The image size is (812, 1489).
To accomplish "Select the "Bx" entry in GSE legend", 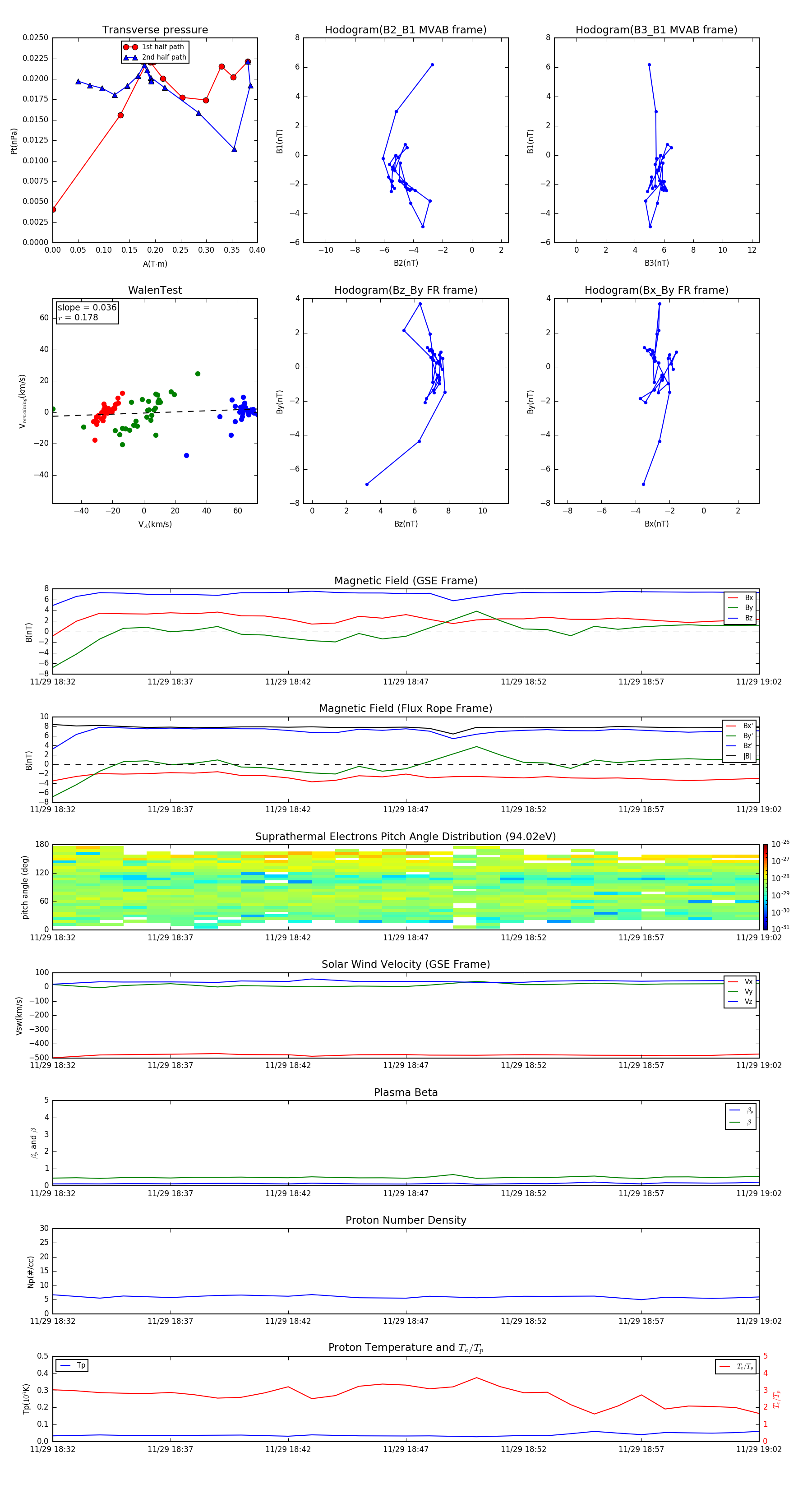I will (740, 598).
